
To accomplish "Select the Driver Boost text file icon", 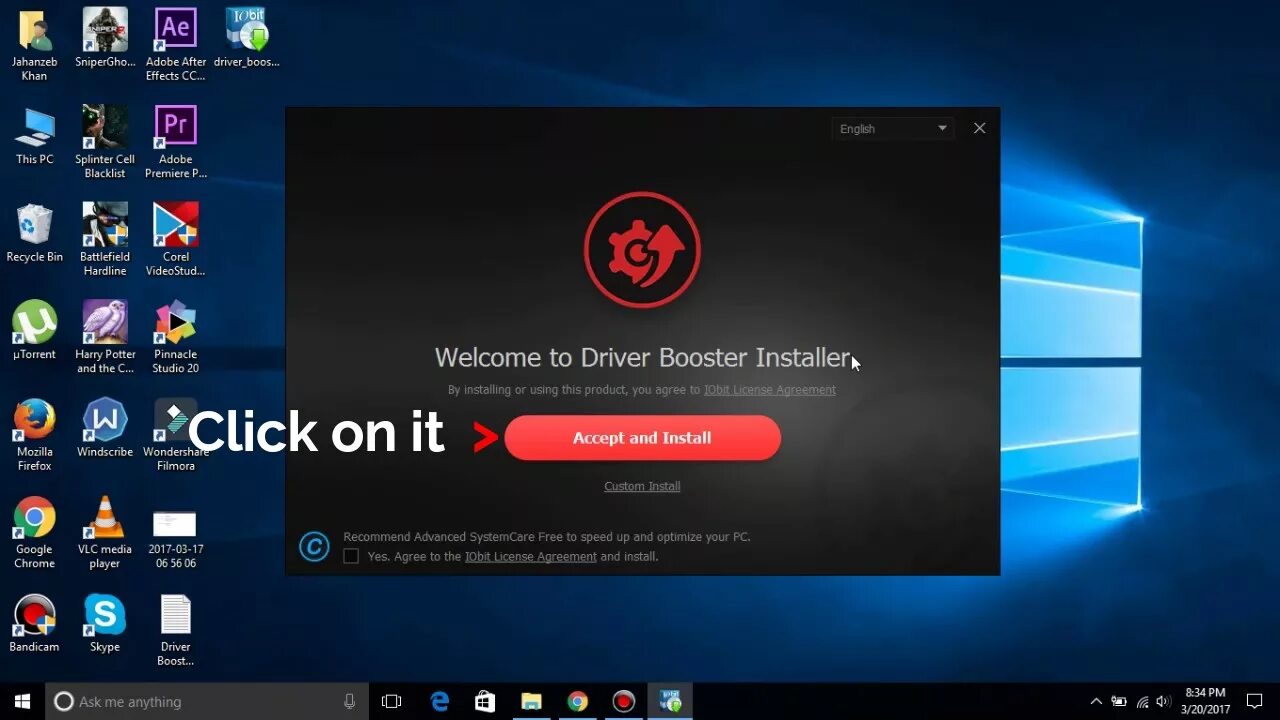I will [175, 630].
